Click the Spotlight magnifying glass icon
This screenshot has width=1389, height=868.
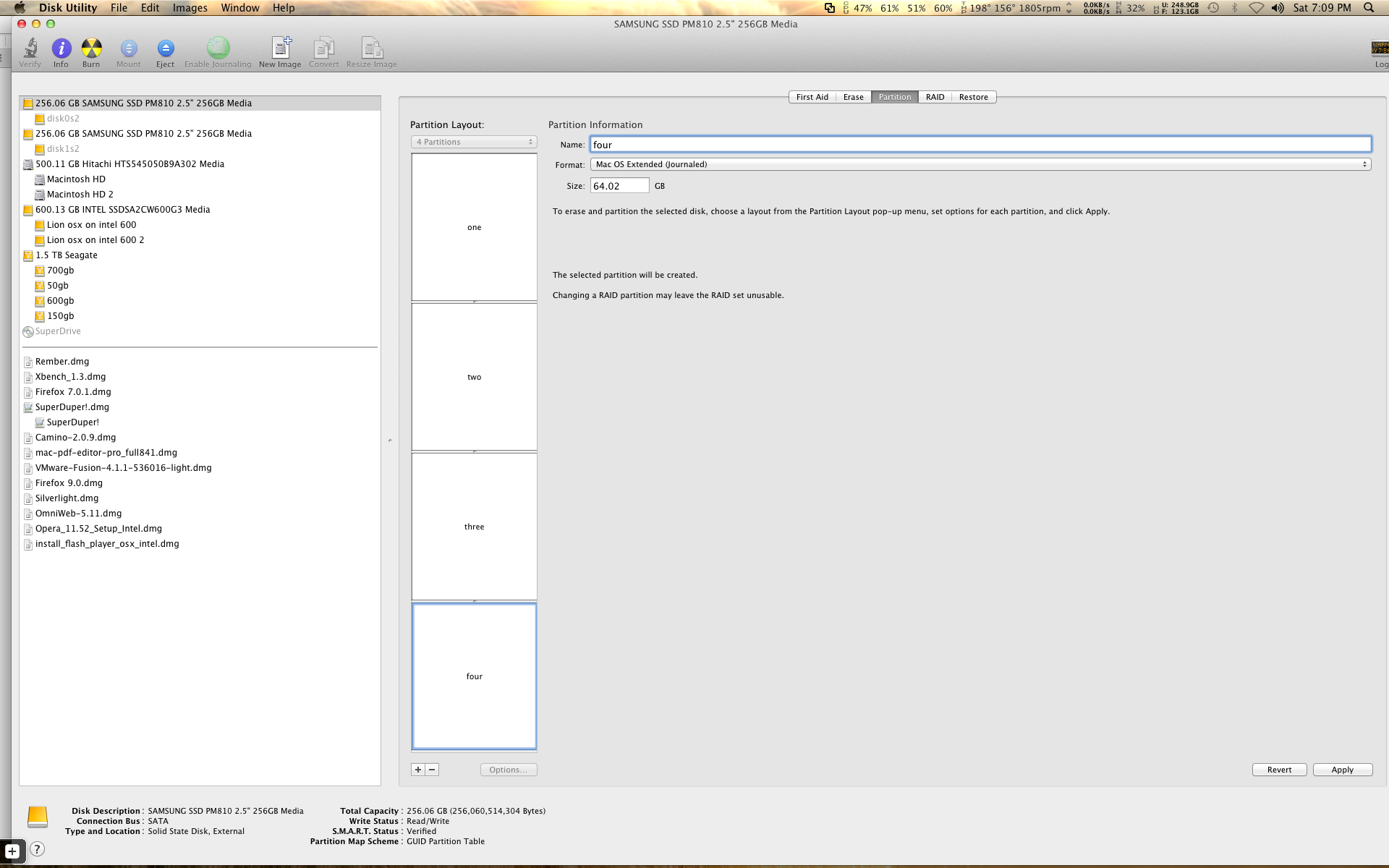[x=1368, y=8]
